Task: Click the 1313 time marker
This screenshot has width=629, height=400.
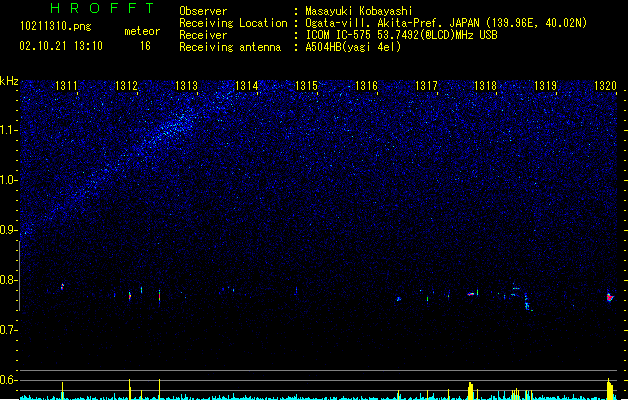Action: point(186,86)
